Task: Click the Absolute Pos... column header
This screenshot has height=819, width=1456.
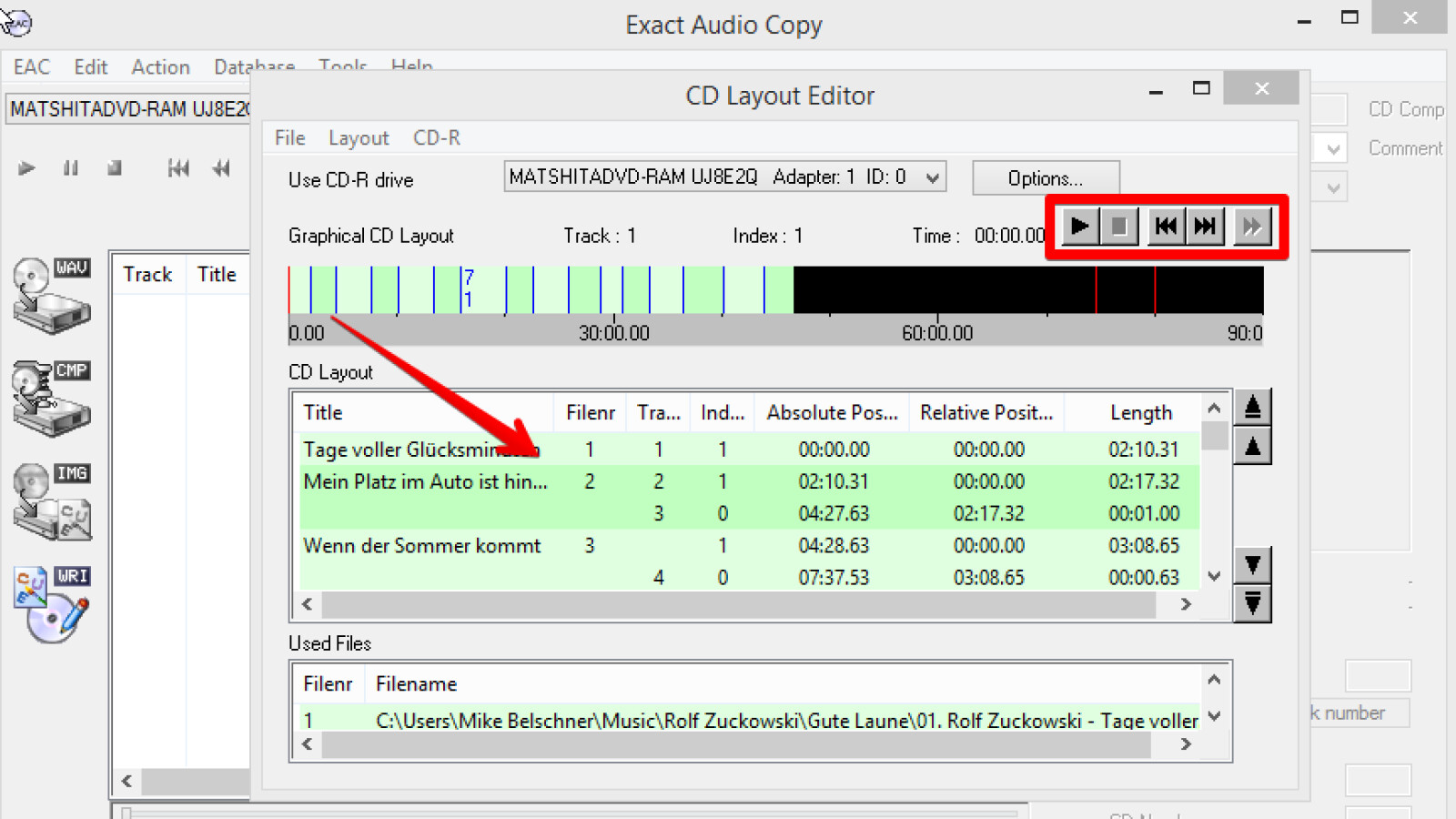Action: pyautogui.click(x=832, y=413)
